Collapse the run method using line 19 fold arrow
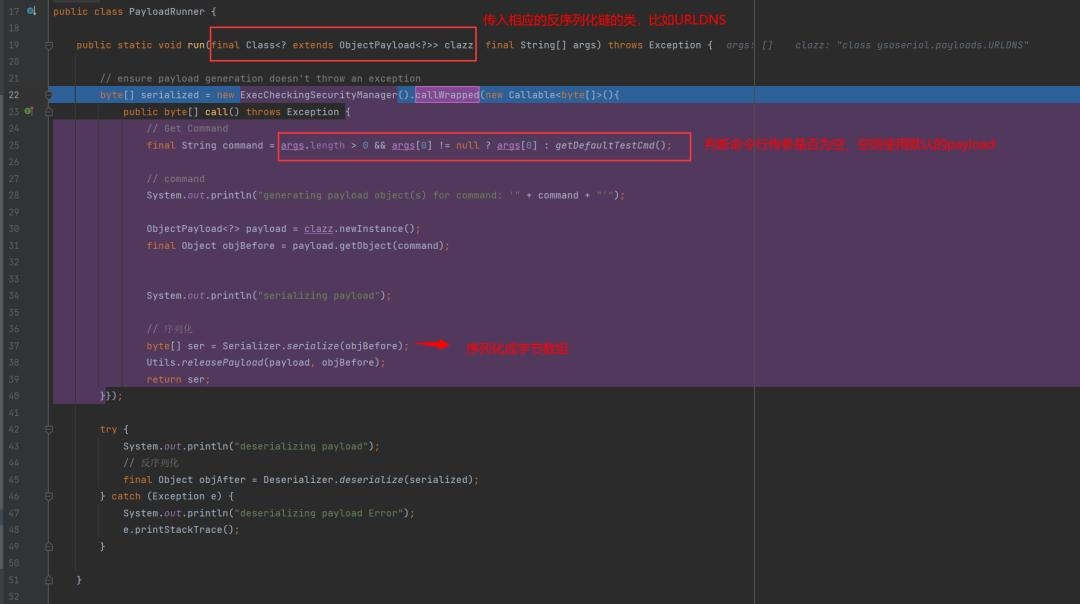This screenshot has width=1080, height=604. [x=47, y=44]
